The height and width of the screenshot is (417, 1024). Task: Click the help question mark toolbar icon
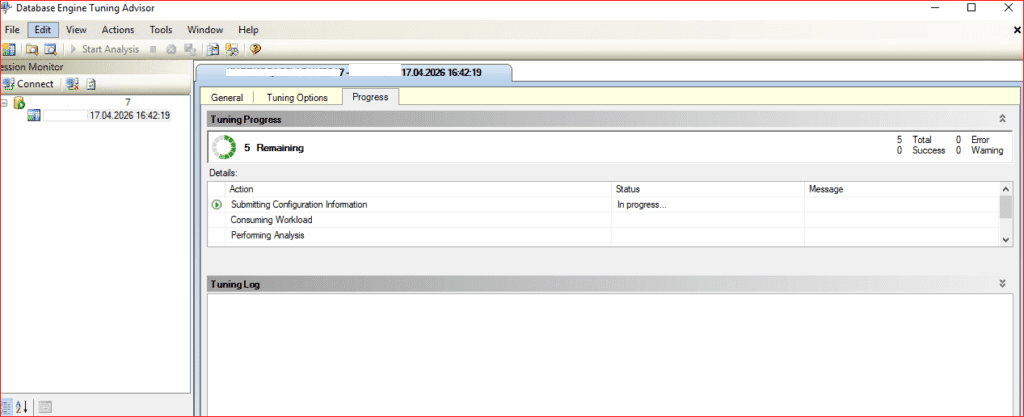255,48
